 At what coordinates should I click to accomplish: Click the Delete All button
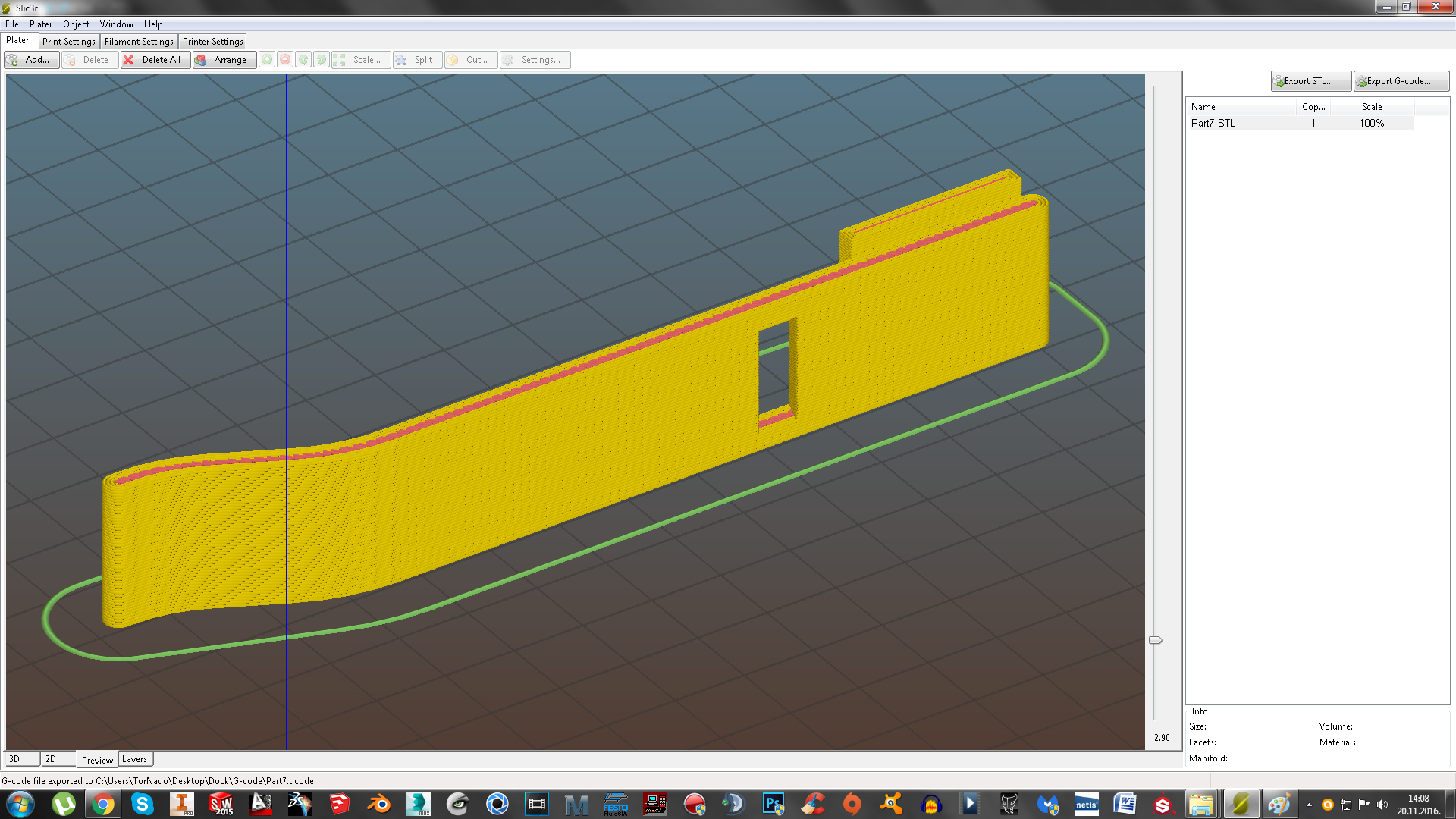(x=155, y=60)
